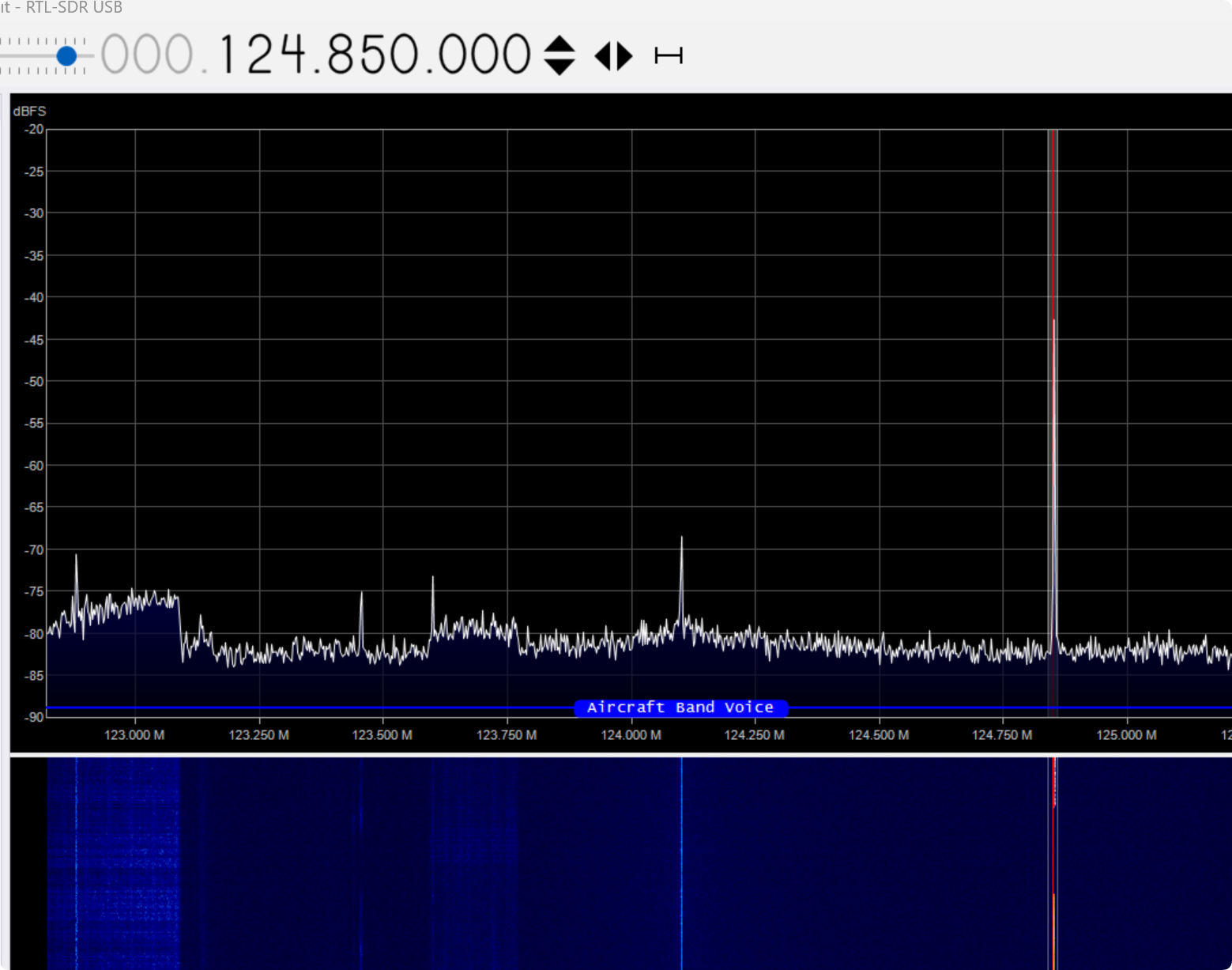Click the down arrow beside the frequency
1232x970 pixels.
[559, 67]
